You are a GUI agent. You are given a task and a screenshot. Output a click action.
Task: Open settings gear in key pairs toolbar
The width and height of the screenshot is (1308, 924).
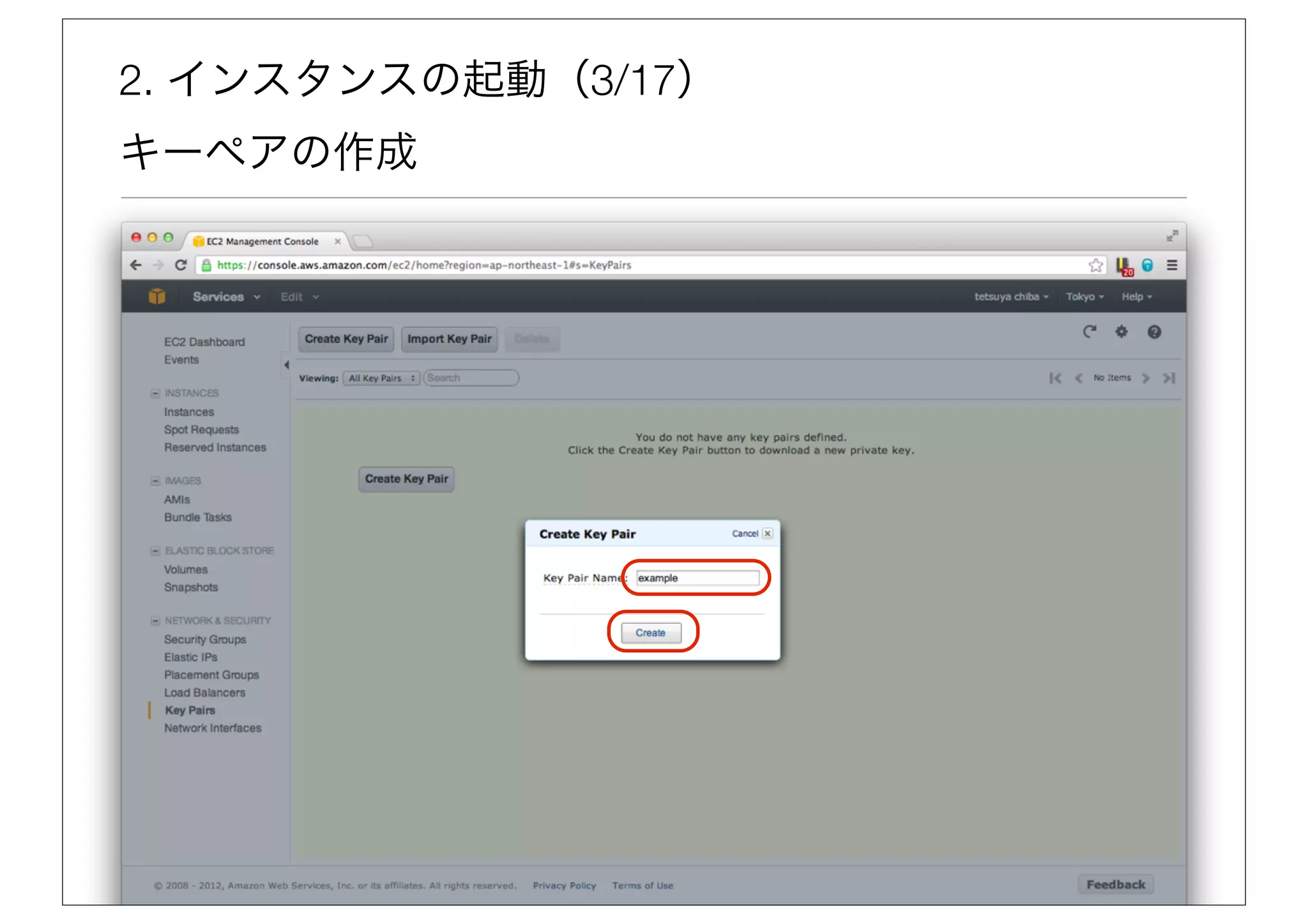pos(1122,331)
